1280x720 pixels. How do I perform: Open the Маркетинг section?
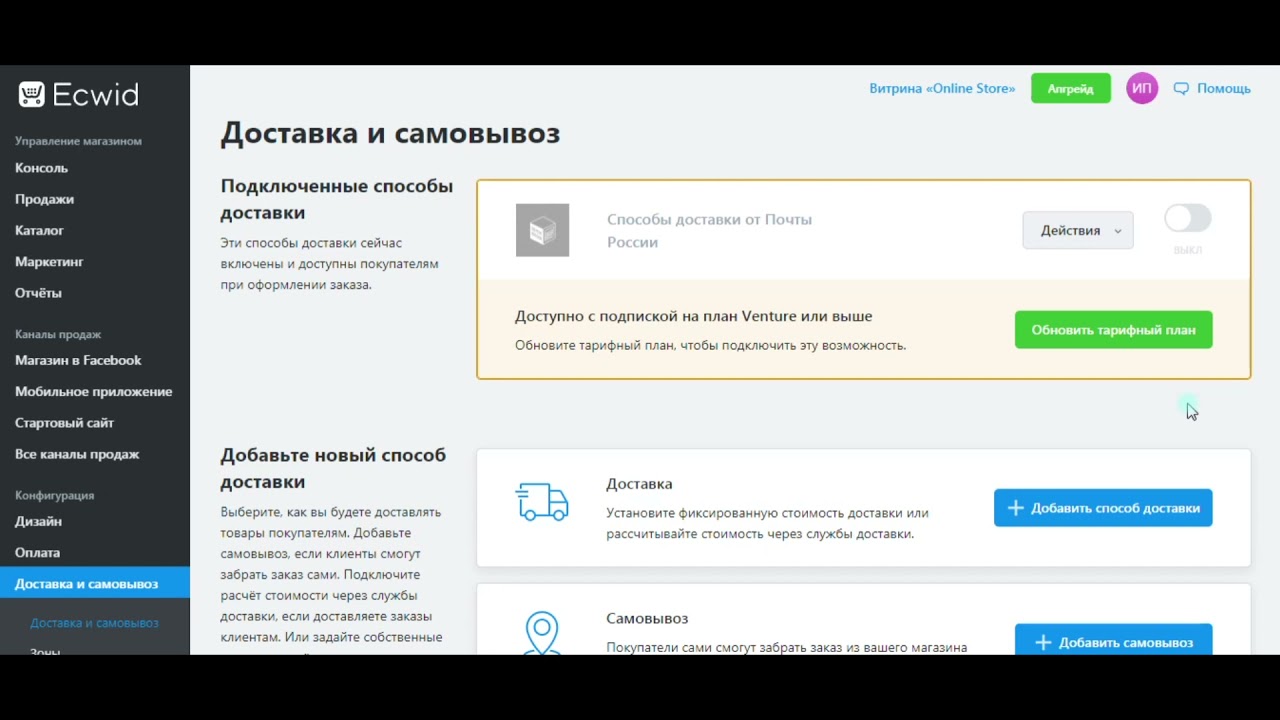click(x=49, y=261)
